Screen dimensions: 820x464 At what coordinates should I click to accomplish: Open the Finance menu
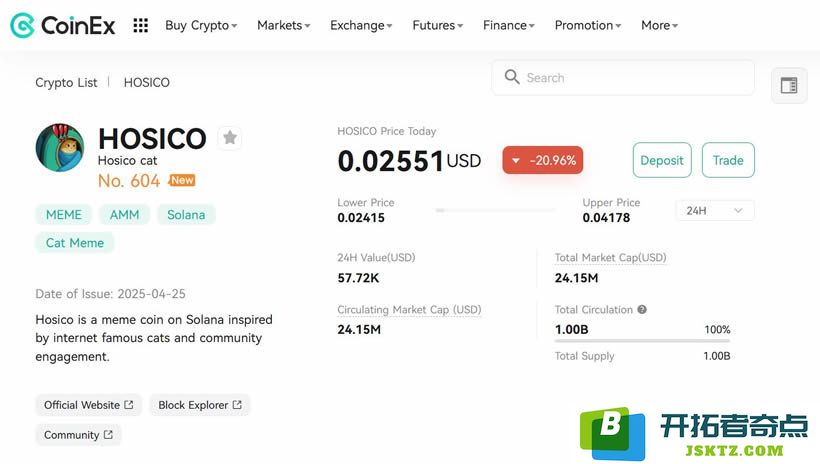coord(508,25)
